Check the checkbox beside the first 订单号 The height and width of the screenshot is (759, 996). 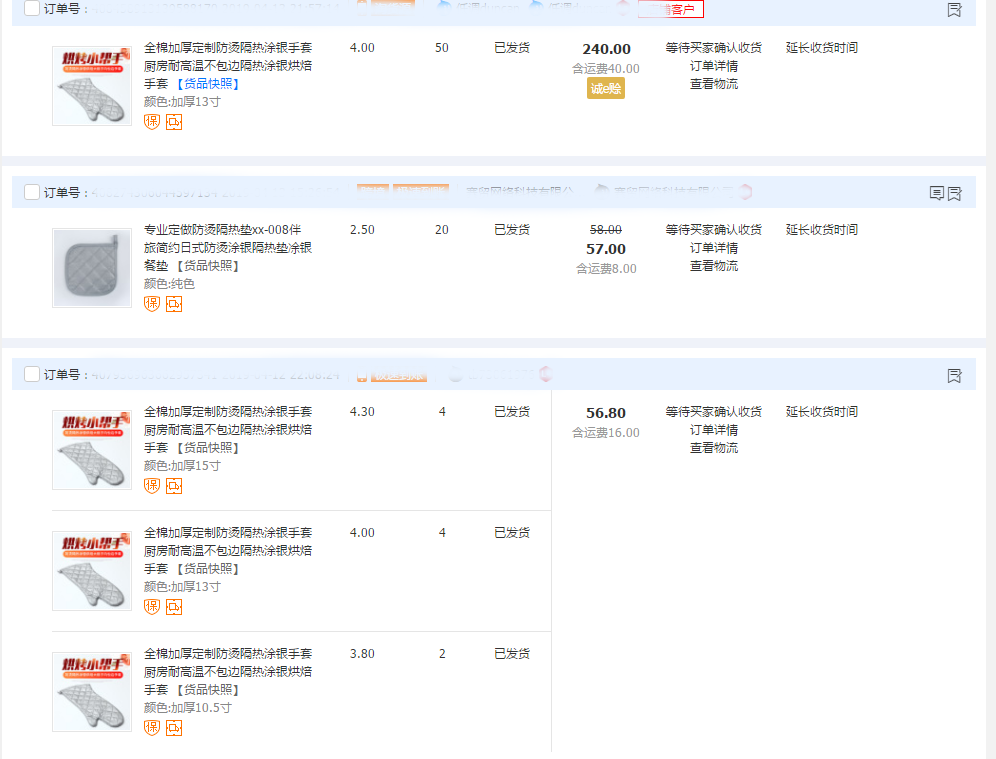[31, 10]
